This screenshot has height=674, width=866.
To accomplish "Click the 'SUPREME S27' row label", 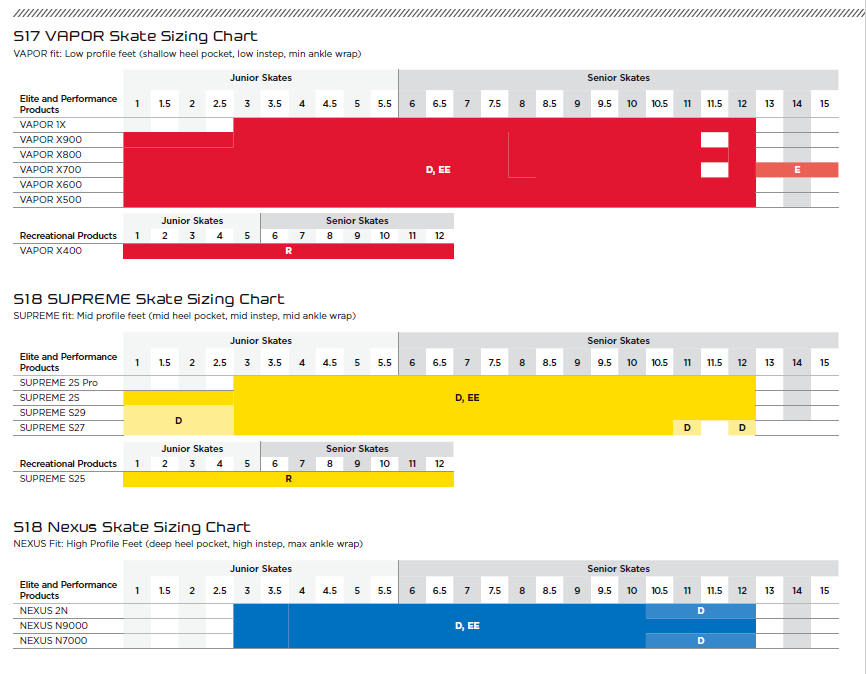I will click(52, 428).
